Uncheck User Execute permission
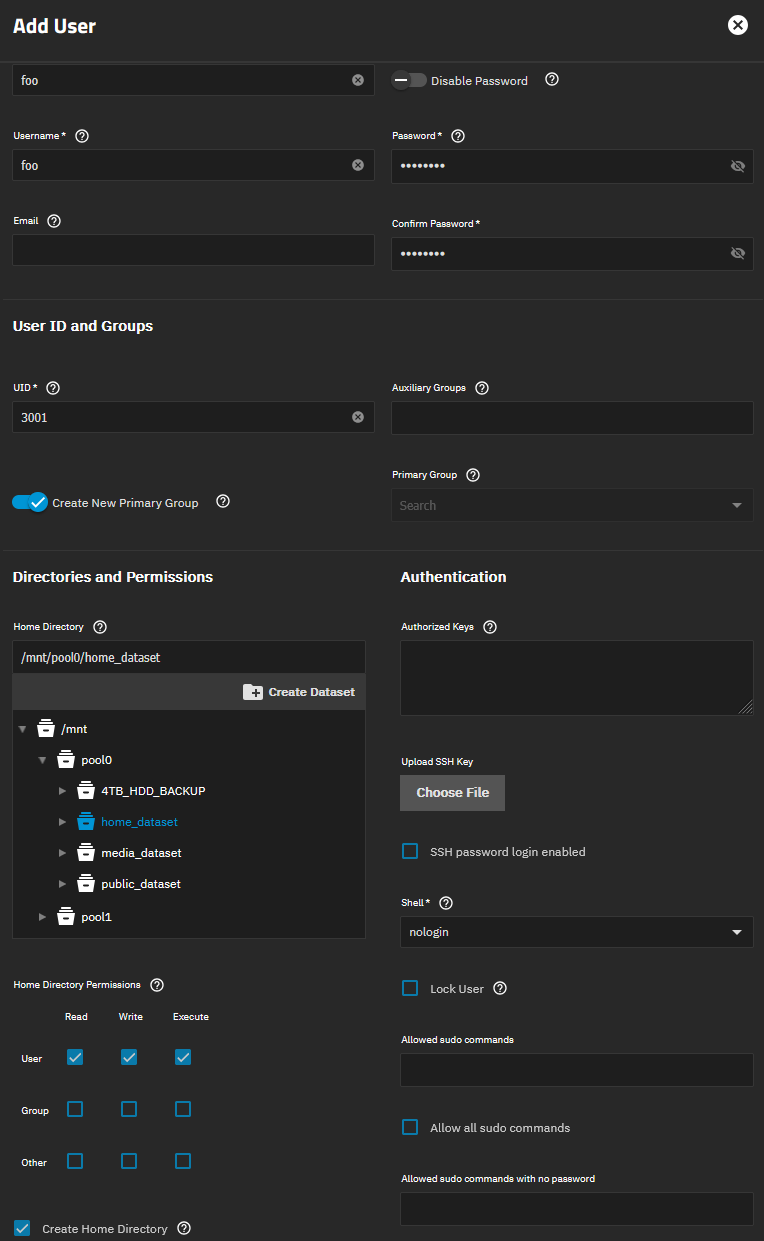This screenshot has width=764, height=1241. [183, 1057]
